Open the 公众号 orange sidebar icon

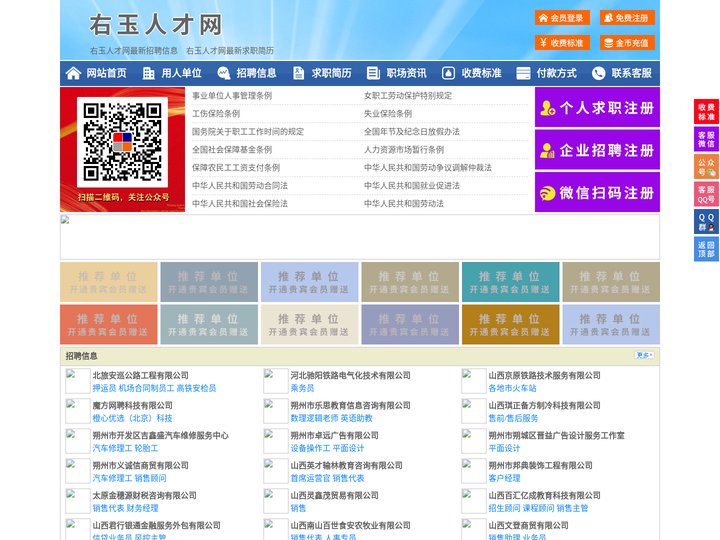[x=706, y=167]
